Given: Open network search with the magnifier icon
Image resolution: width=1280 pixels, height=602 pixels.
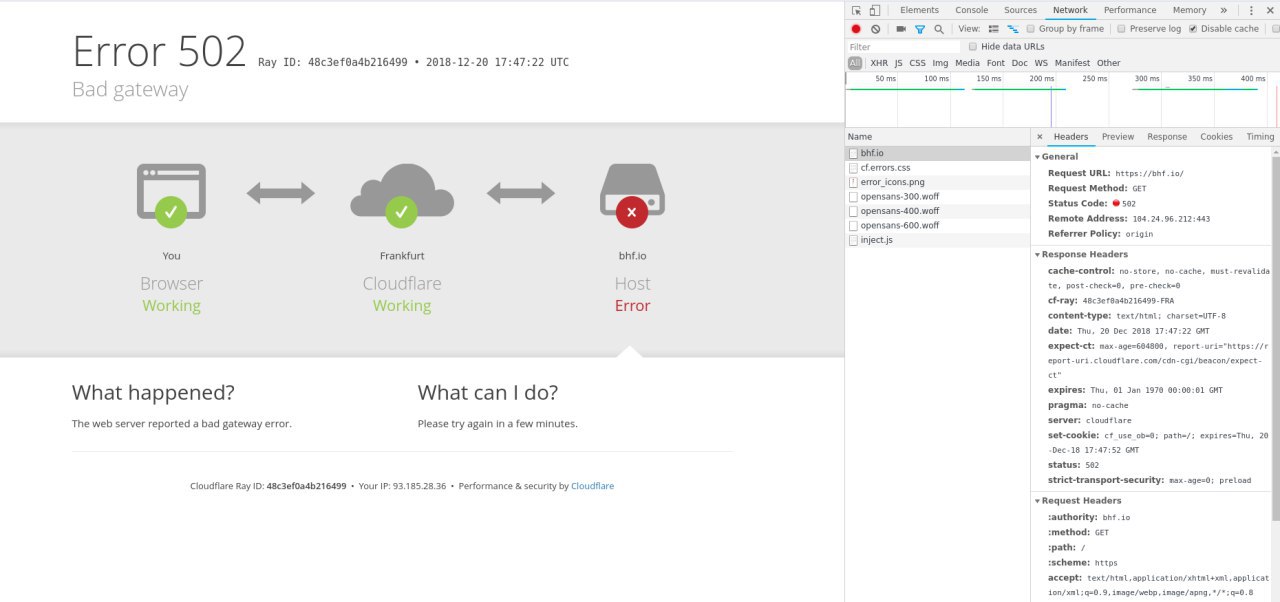Looking at the screenshot, I should tap(939, 29).
